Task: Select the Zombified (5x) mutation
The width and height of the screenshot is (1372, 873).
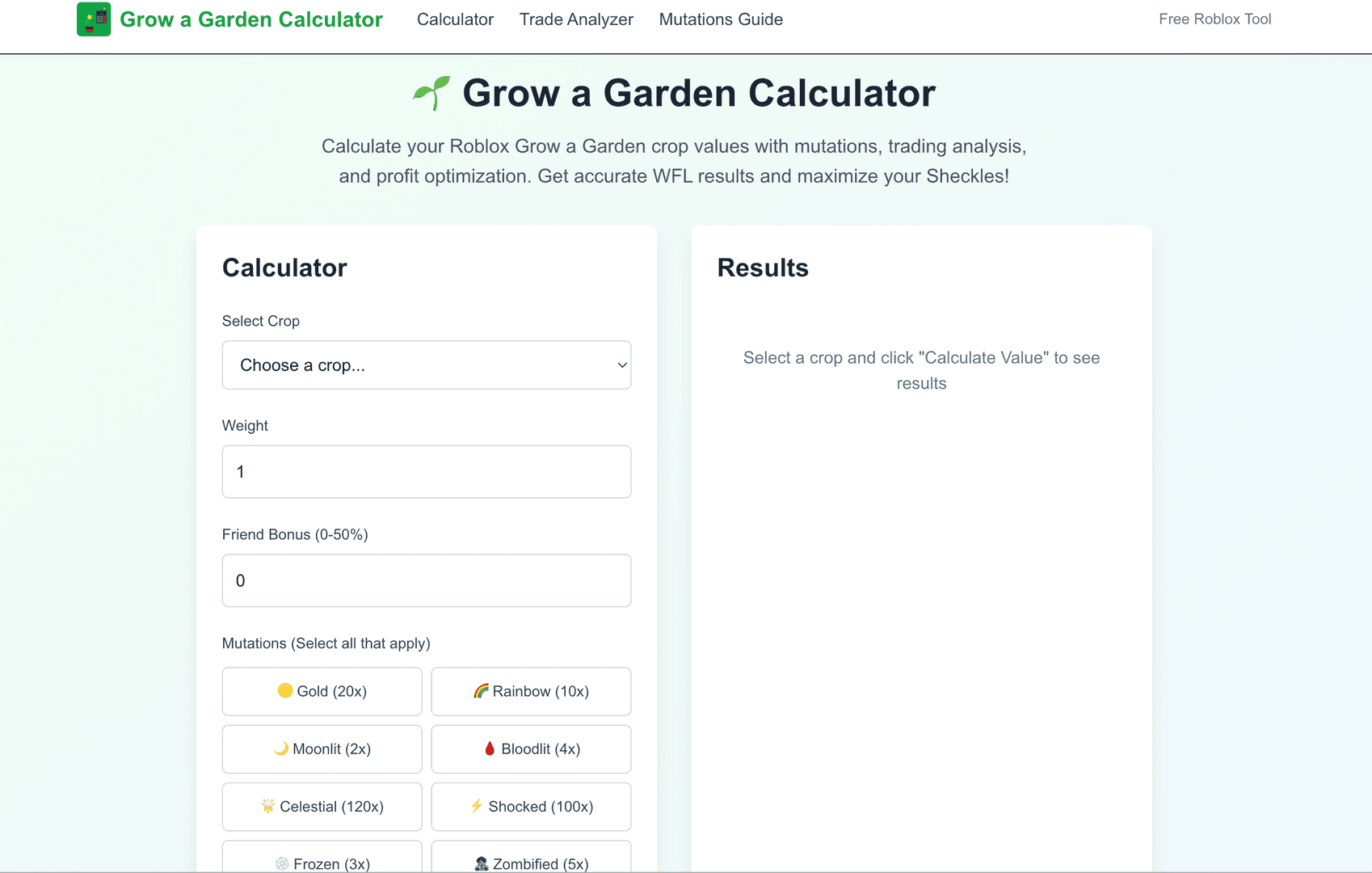Action: 531,863
